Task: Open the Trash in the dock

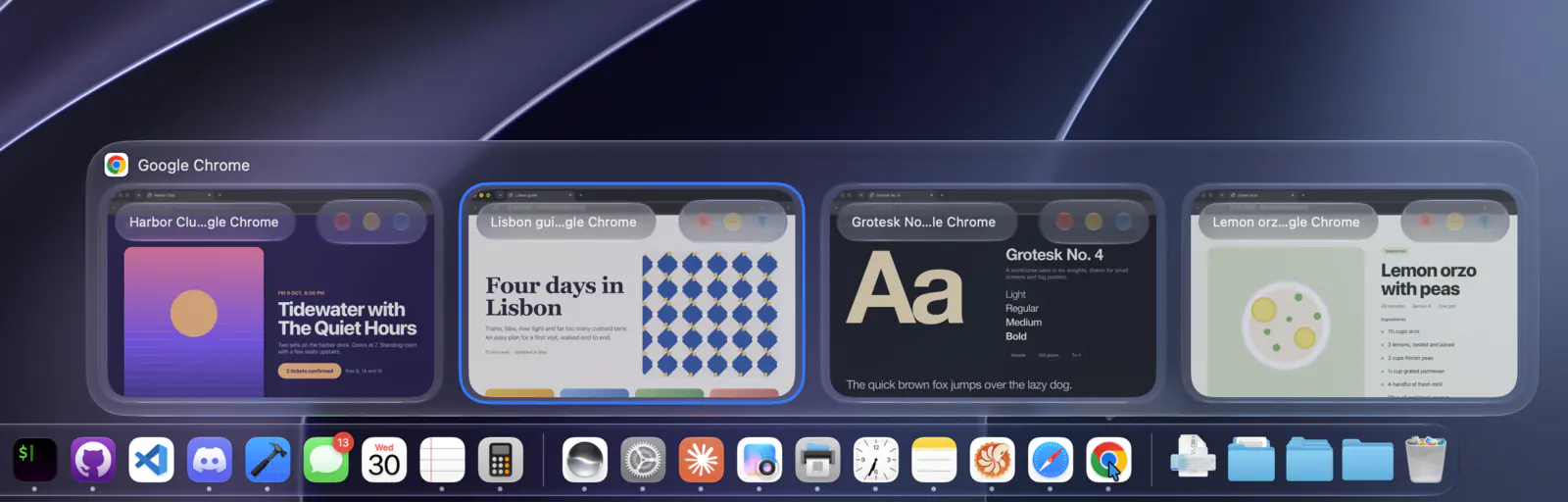Action: (x=1426, y=459)
